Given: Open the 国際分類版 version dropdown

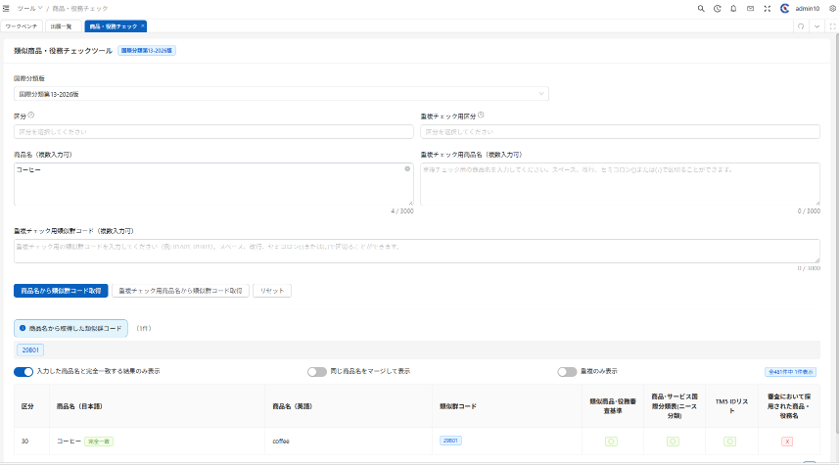Looking at the screenshot, I should pyautogui.click(x=281, y=94).
